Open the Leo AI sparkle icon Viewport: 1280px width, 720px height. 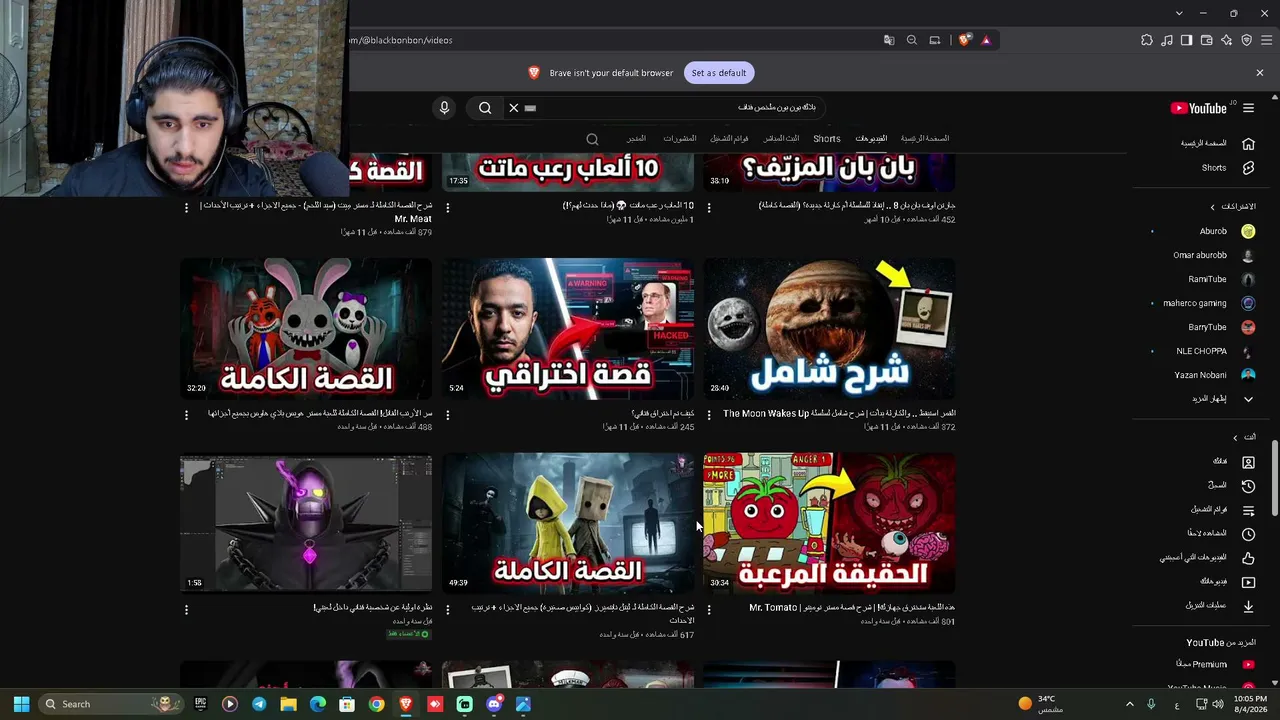(x=1227, y=40)
